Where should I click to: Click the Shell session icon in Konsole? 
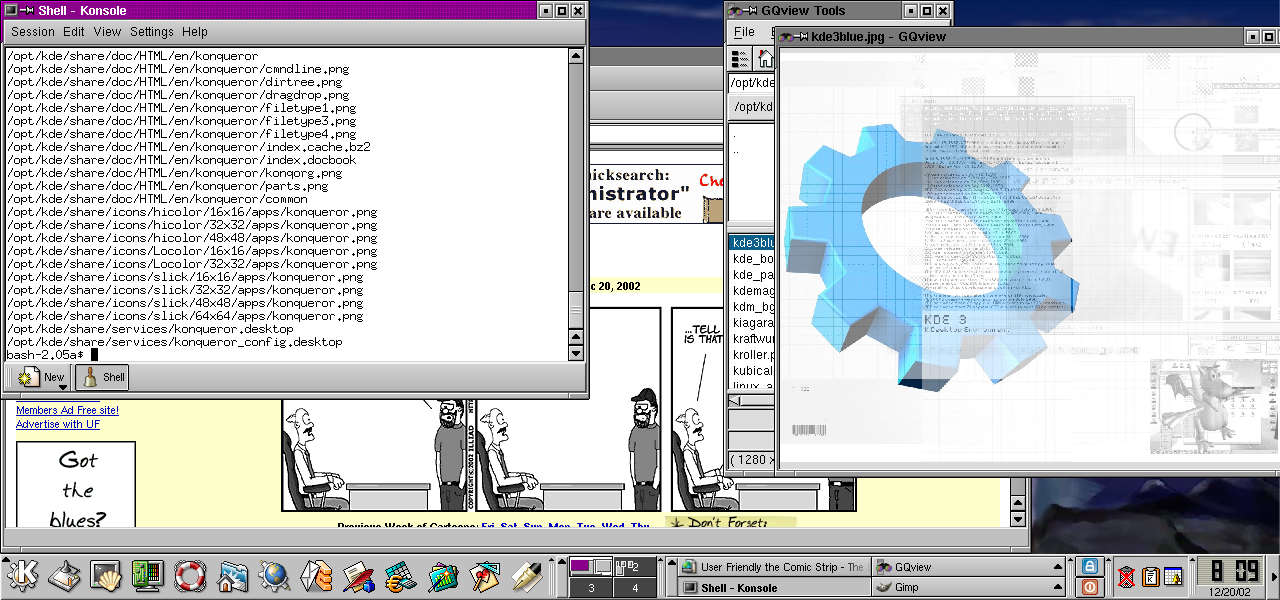(x=102, y=377)
